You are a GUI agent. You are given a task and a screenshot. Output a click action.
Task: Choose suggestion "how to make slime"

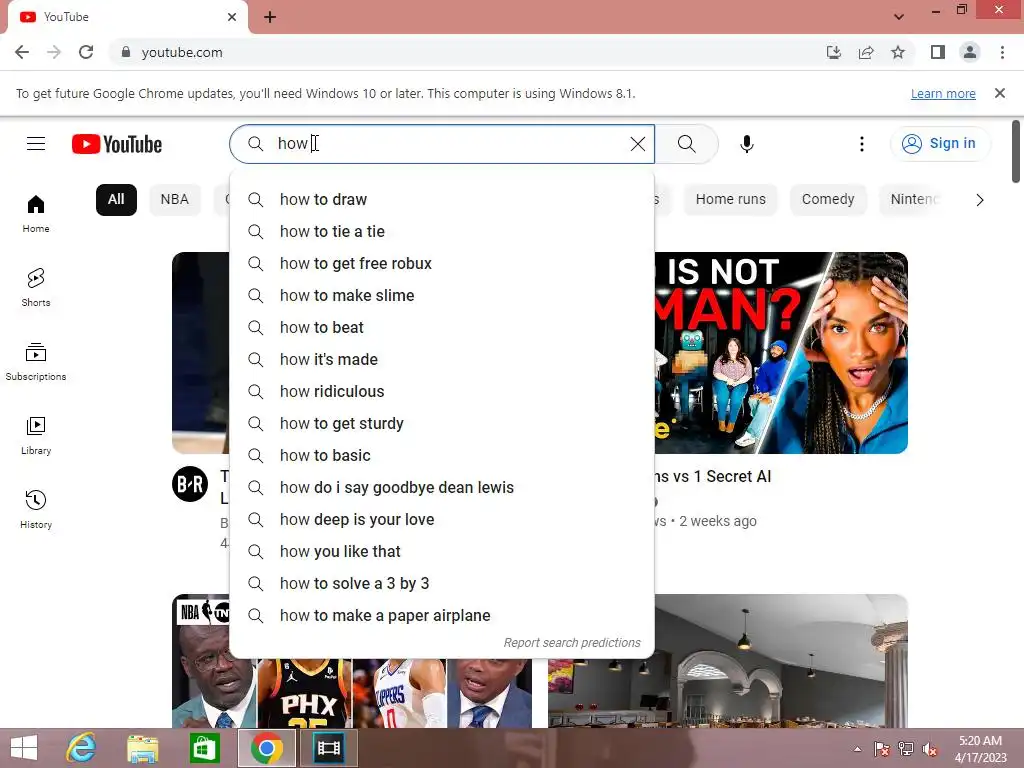click(442, 295)
